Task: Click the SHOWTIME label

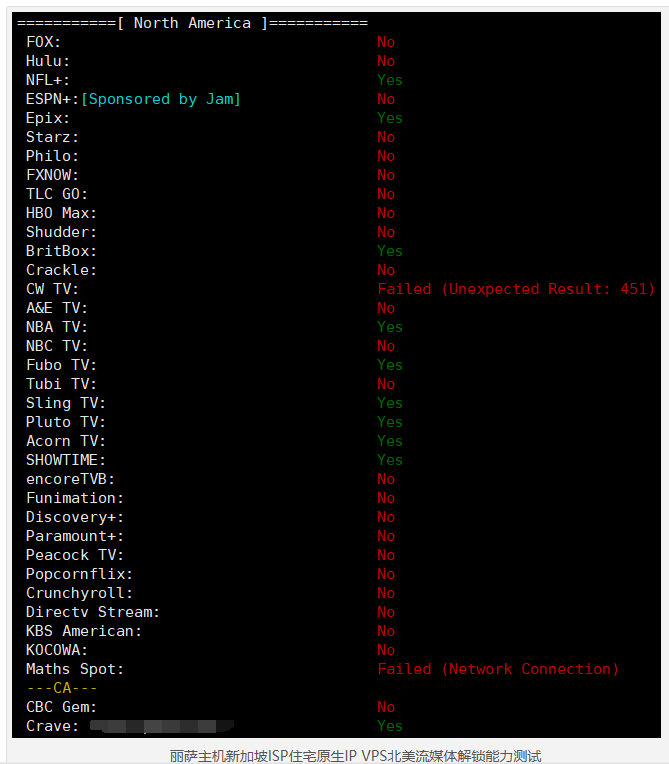Action: [66, 460]
